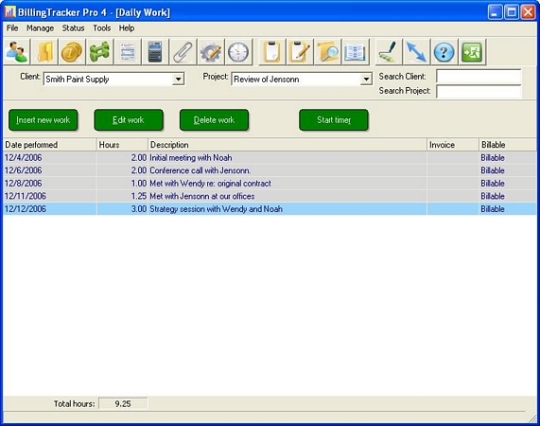This screenshot has width=540, height=426.
Task: Open the File menu
Action: coord(12,28)
